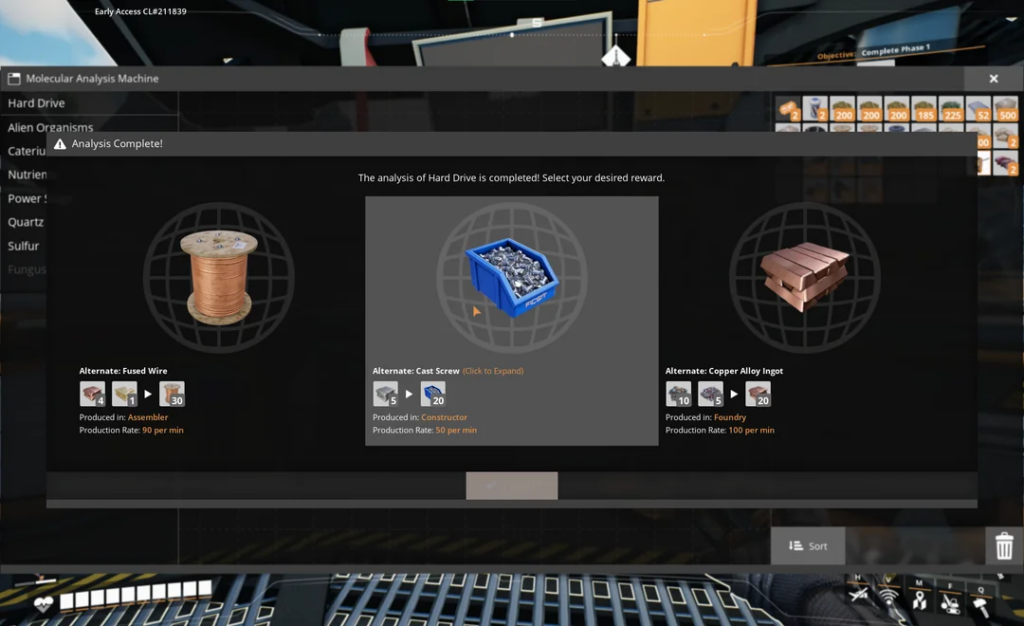Click the dismantle F hotkey icon

950,603
